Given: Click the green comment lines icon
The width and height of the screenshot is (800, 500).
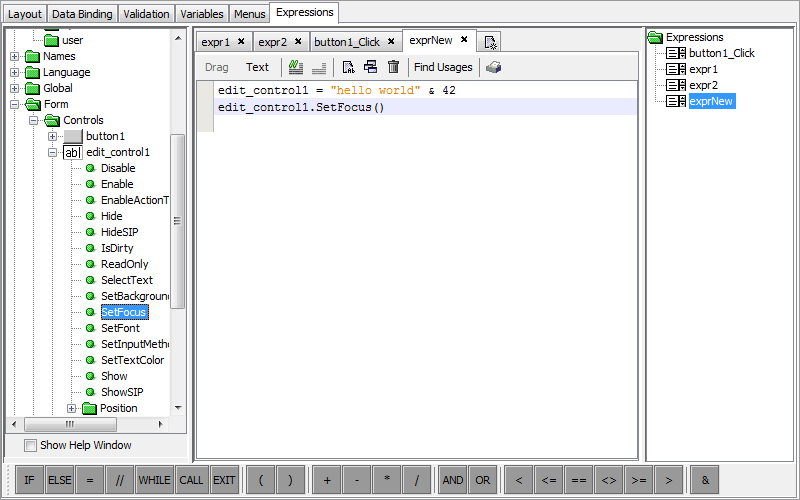Looking at the screenshot, I should click(x=296, y=67).
